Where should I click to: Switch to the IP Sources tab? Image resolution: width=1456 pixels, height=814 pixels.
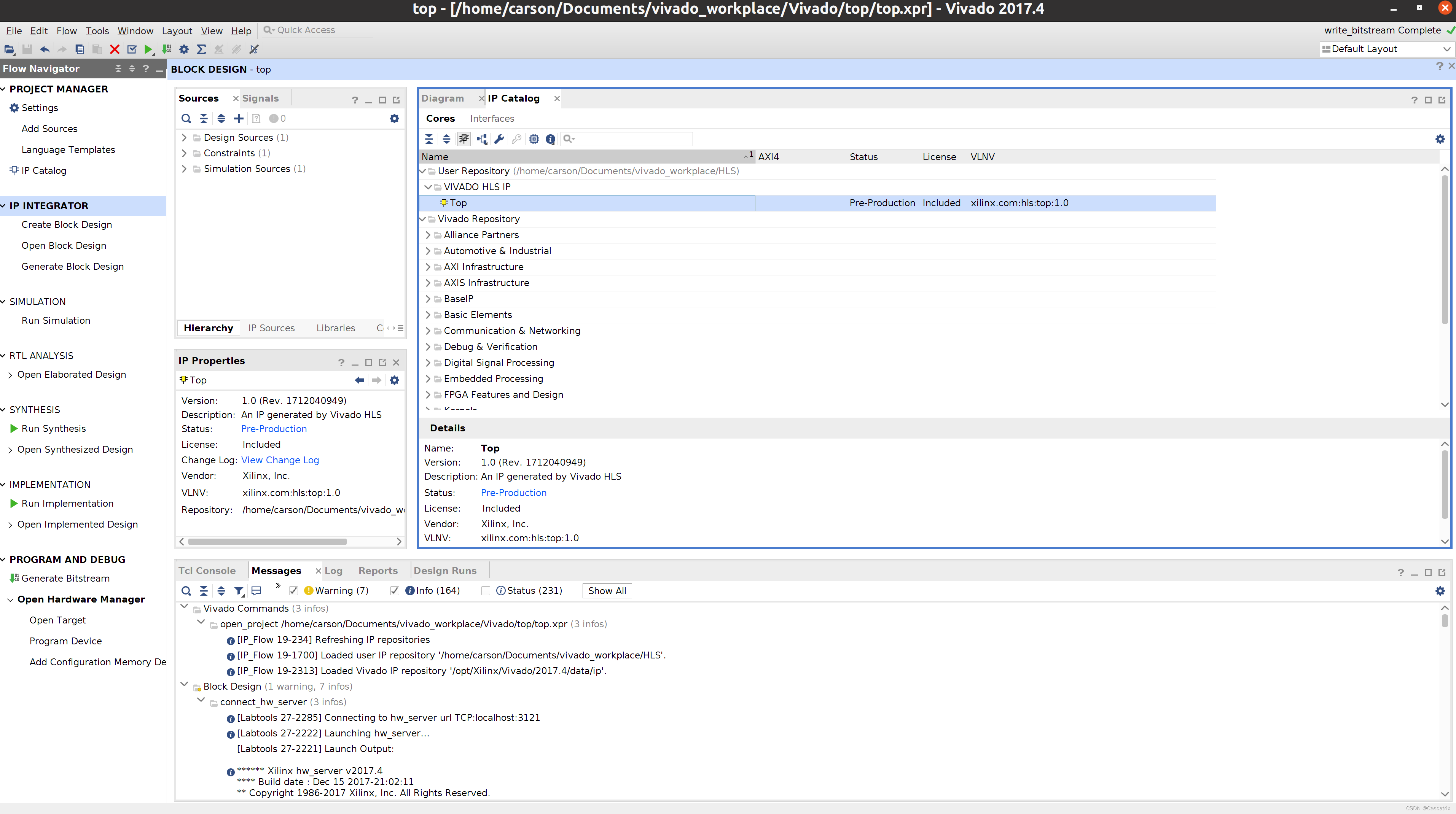click(271, 328)
